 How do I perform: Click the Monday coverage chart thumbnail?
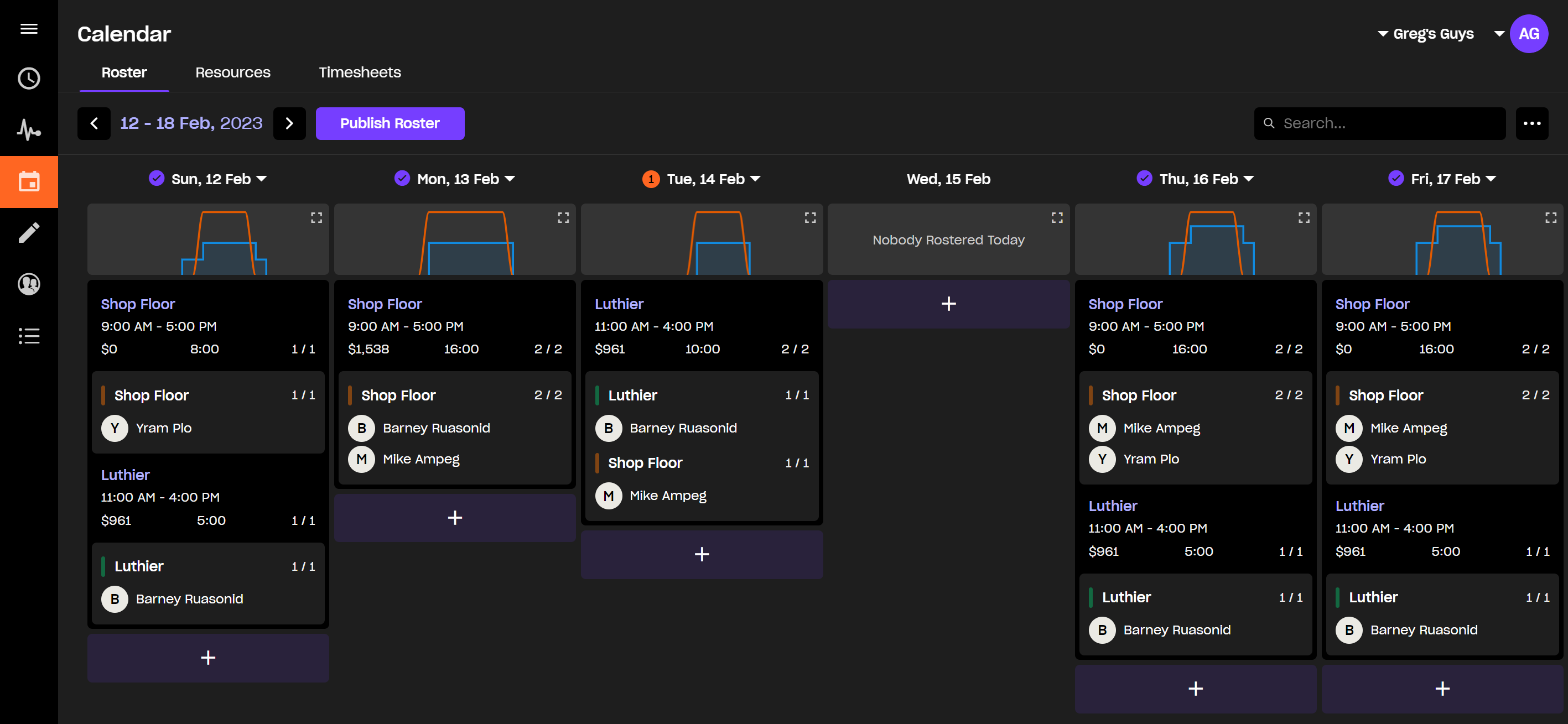[x=455, y=239]
